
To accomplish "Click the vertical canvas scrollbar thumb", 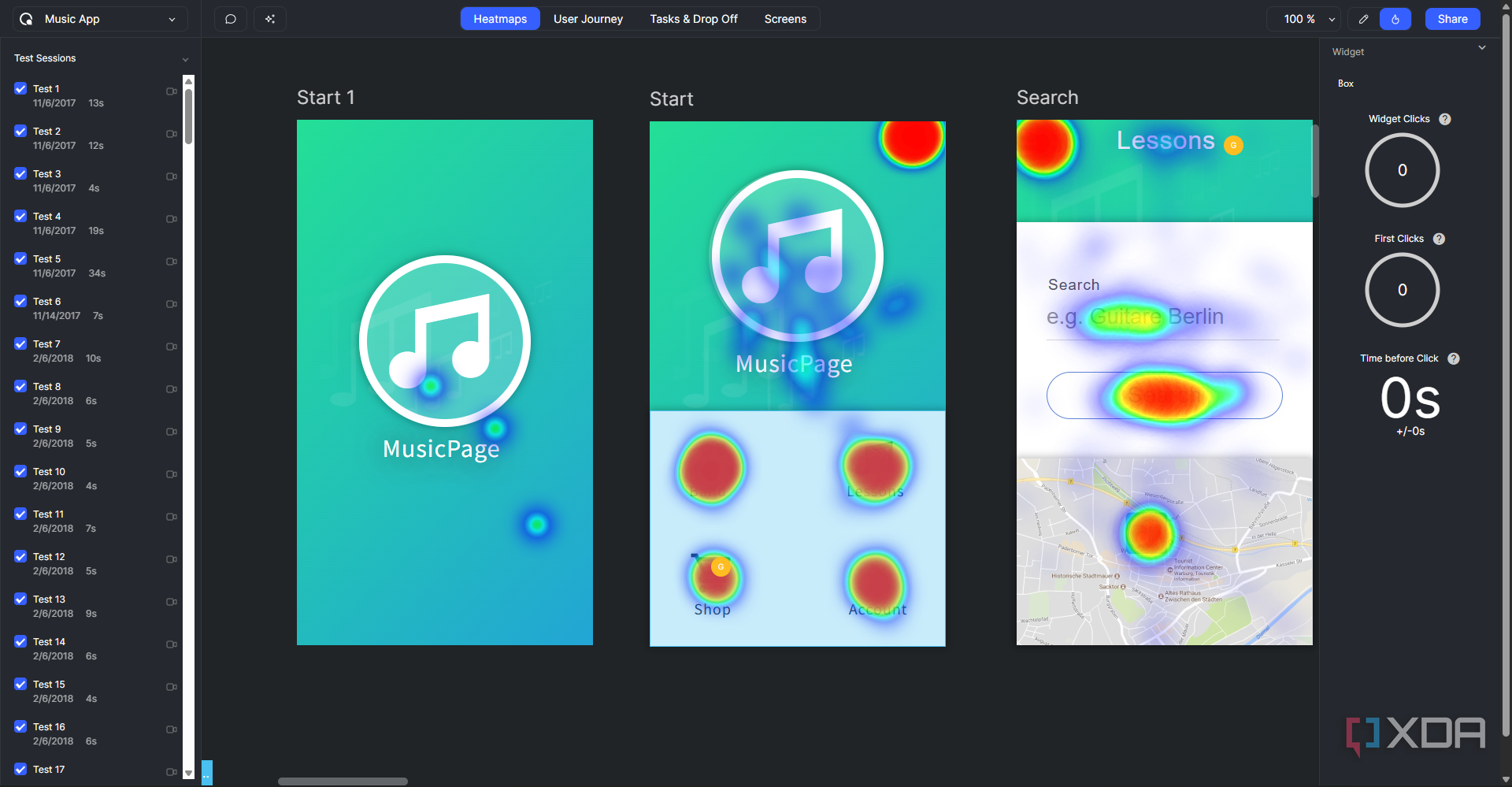I will [x=1315, y=161].
